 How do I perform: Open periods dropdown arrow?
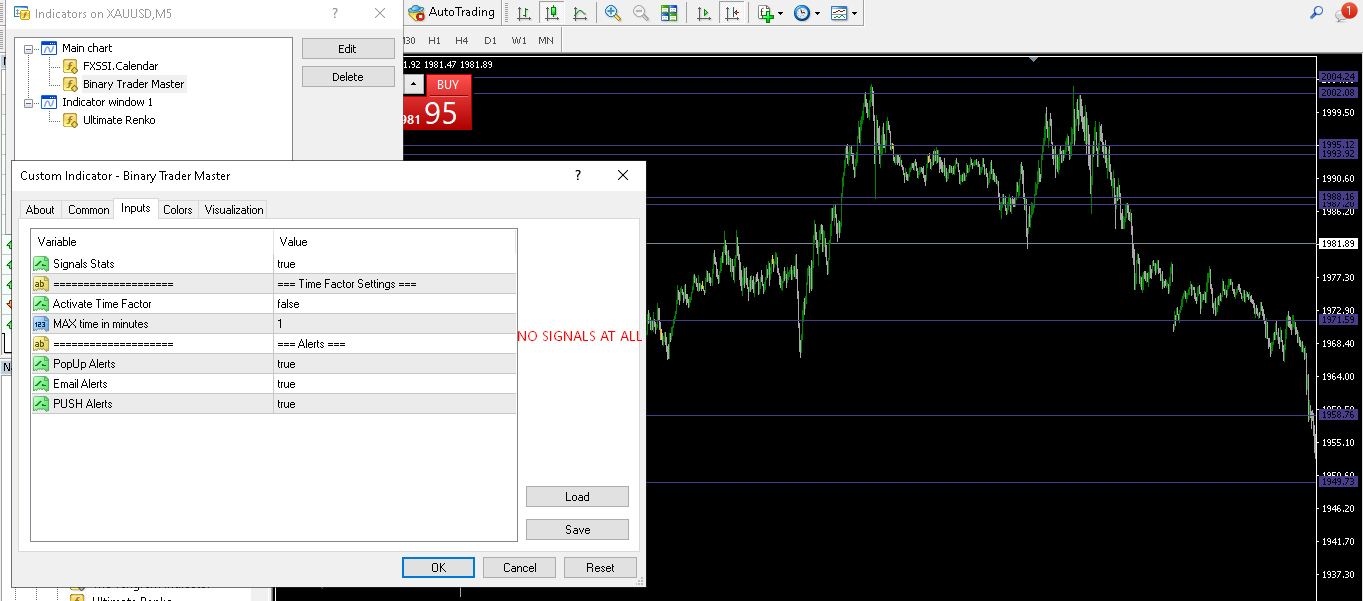817,14
